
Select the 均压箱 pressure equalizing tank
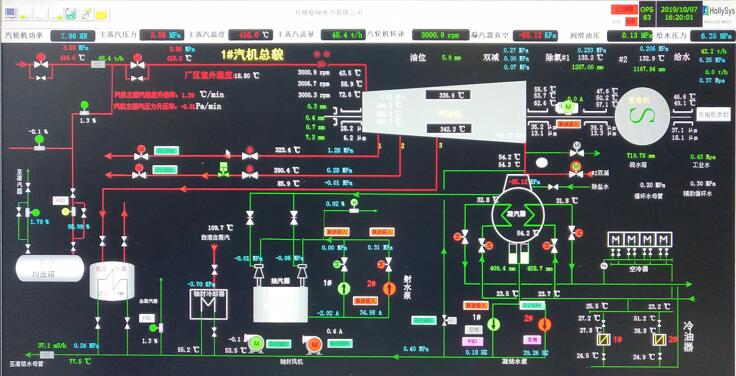pyautogui.click(x=49, y=268)
